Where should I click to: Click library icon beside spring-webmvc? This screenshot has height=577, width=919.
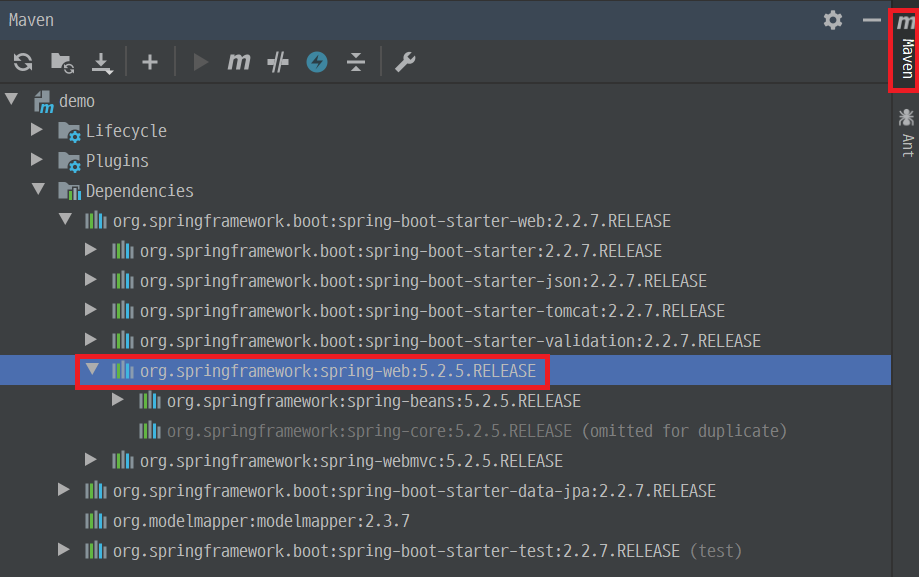[122, 460]
